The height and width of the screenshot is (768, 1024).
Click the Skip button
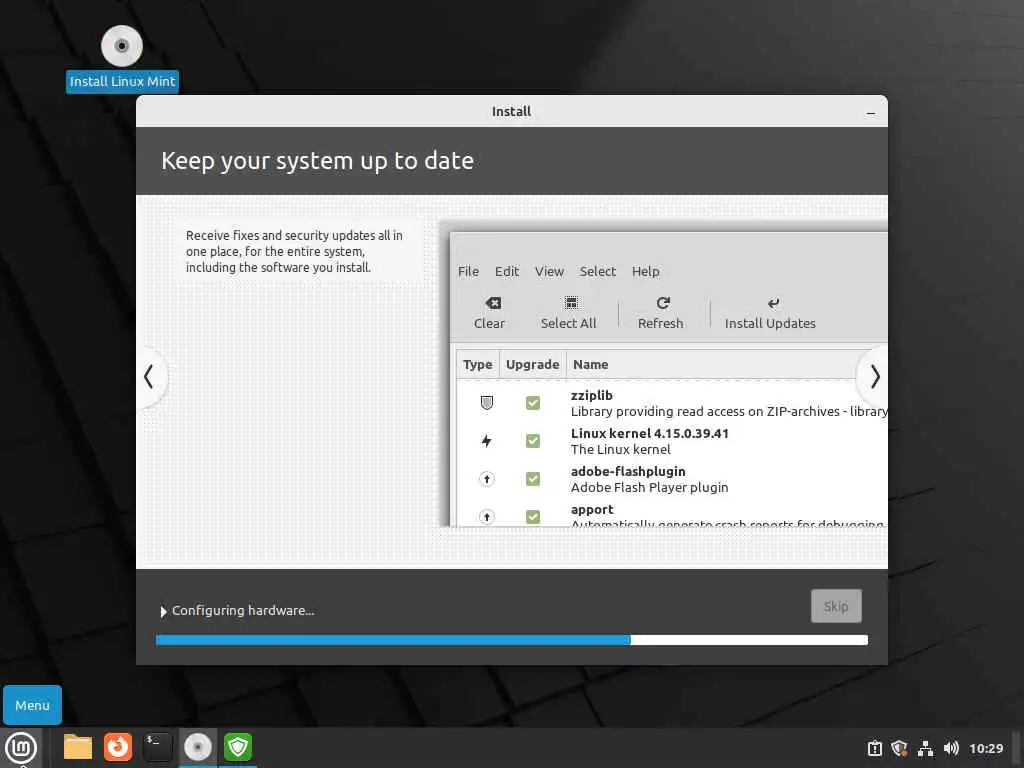click(836, 606)
